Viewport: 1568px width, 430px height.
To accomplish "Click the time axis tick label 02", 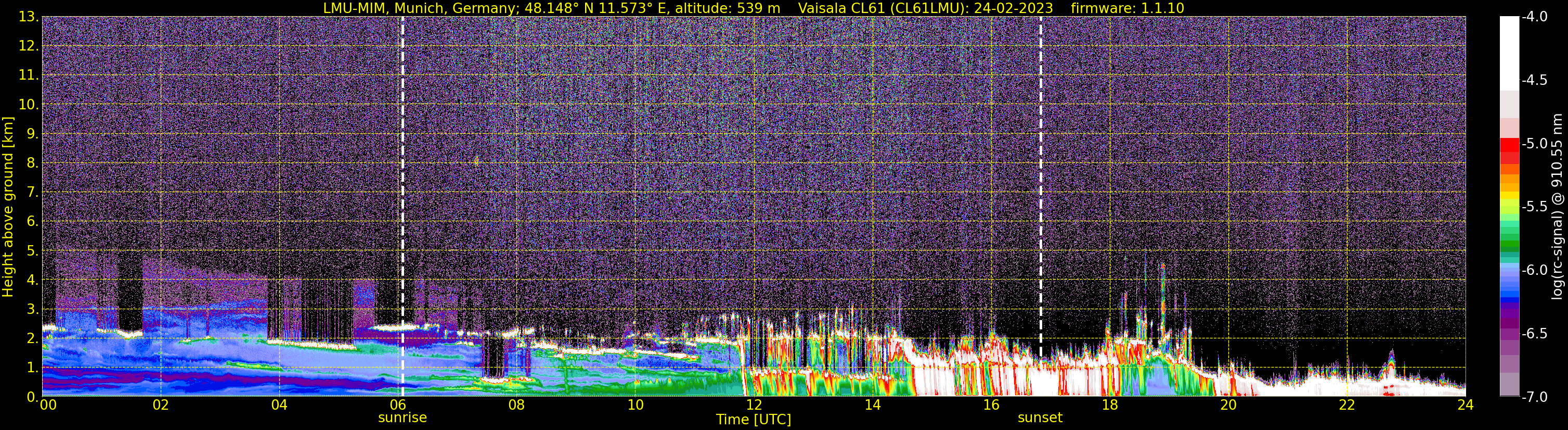I will pyautogui.click(x=161, y=405).
